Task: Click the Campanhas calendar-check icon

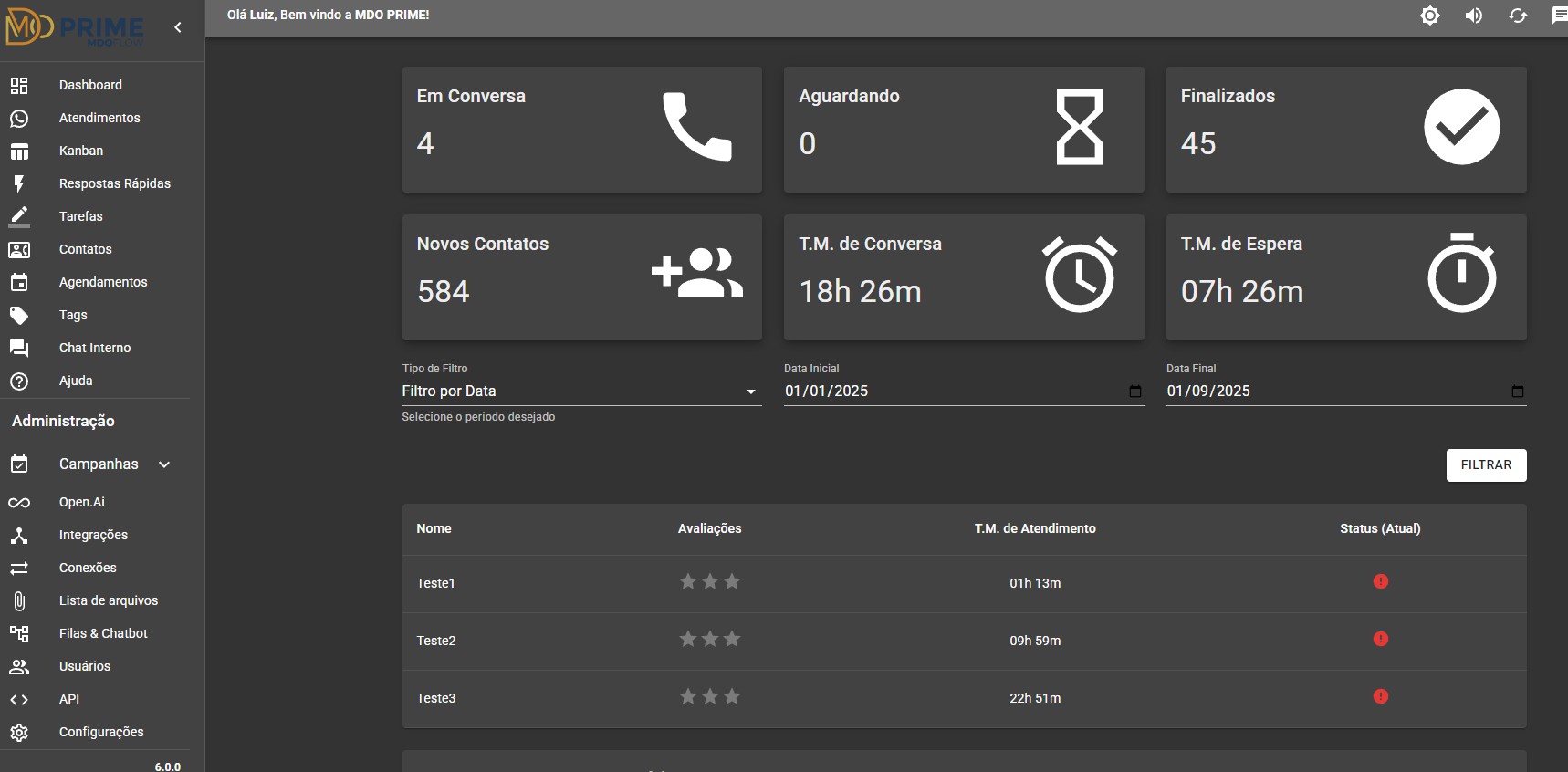Action: pos(19,464)
